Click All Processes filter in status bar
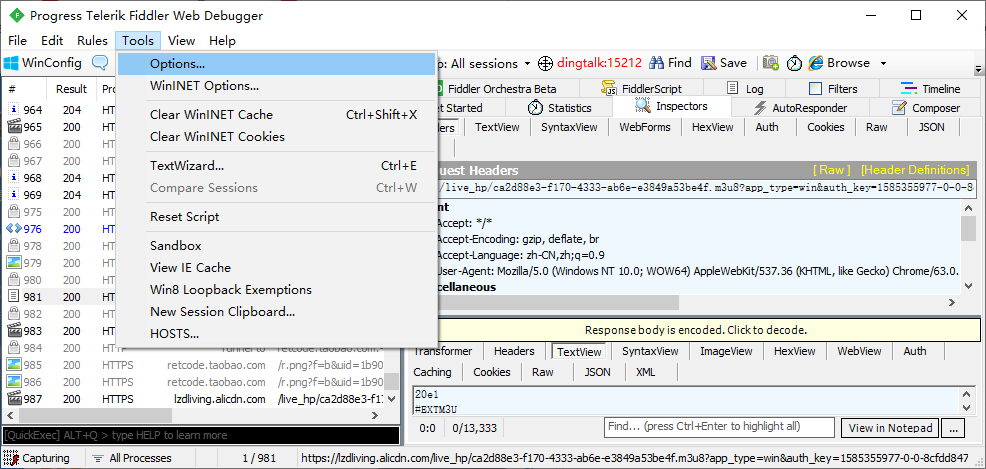 133,458
